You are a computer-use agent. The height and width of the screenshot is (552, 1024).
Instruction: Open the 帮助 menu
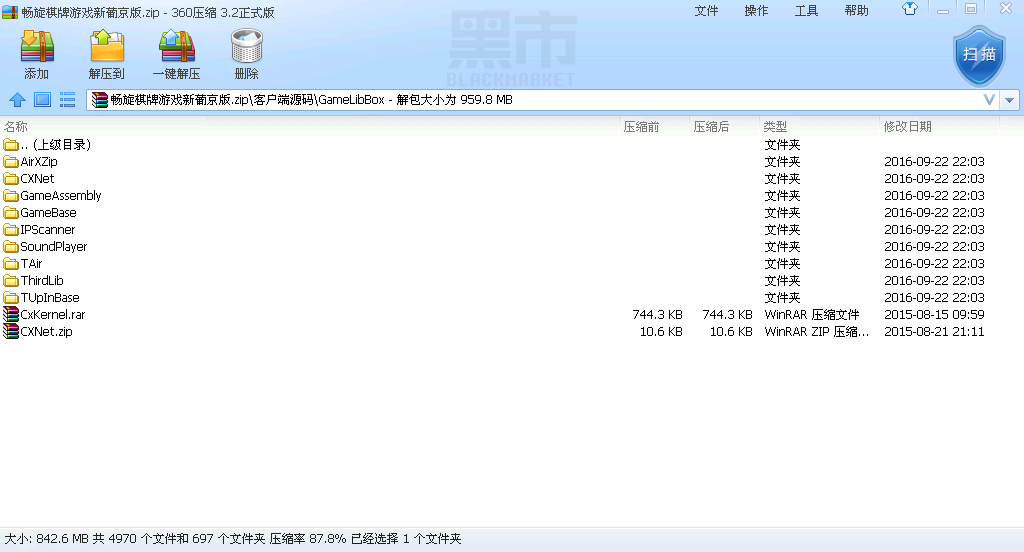pos(856,10)
